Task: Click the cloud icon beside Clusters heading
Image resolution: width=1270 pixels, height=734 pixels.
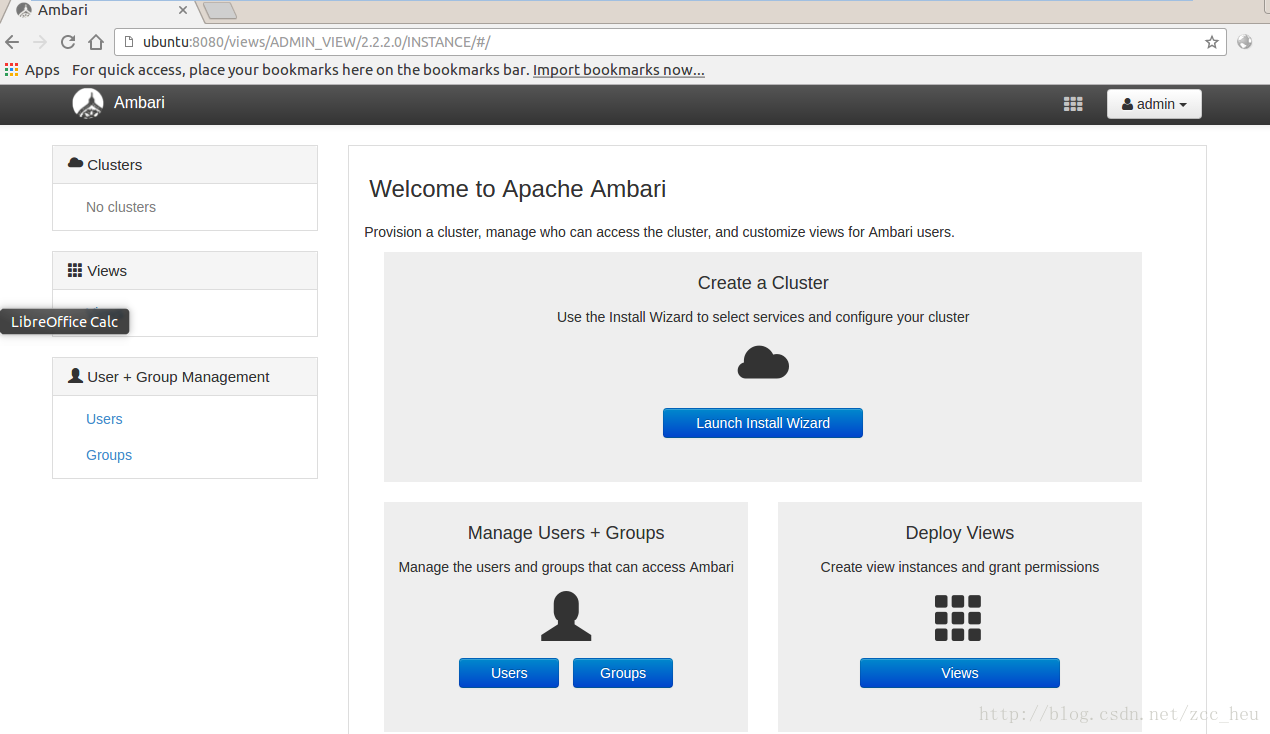Action: click(75, 163)
